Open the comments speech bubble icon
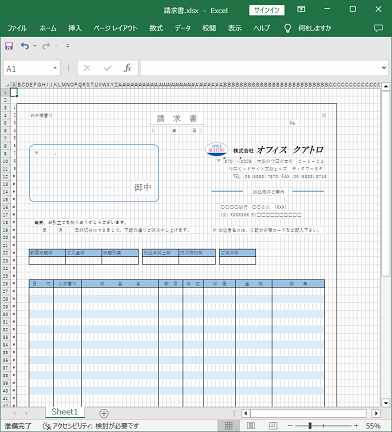 click(x=378, y=28)
